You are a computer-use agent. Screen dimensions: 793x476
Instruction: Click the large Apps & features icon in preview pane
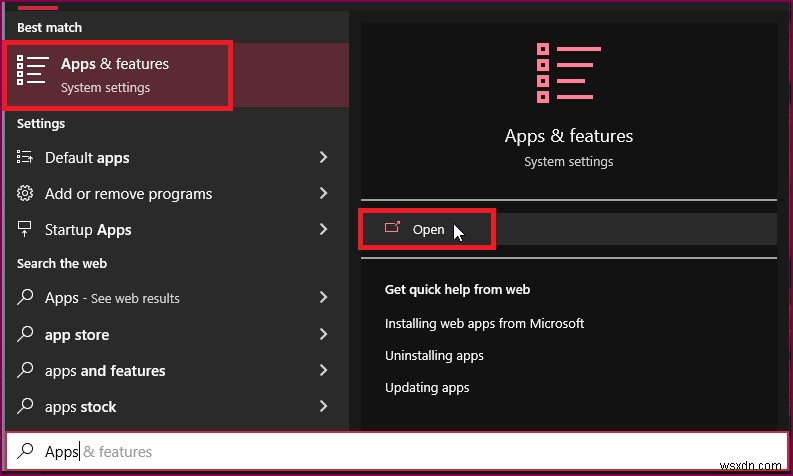pos(568,73)
